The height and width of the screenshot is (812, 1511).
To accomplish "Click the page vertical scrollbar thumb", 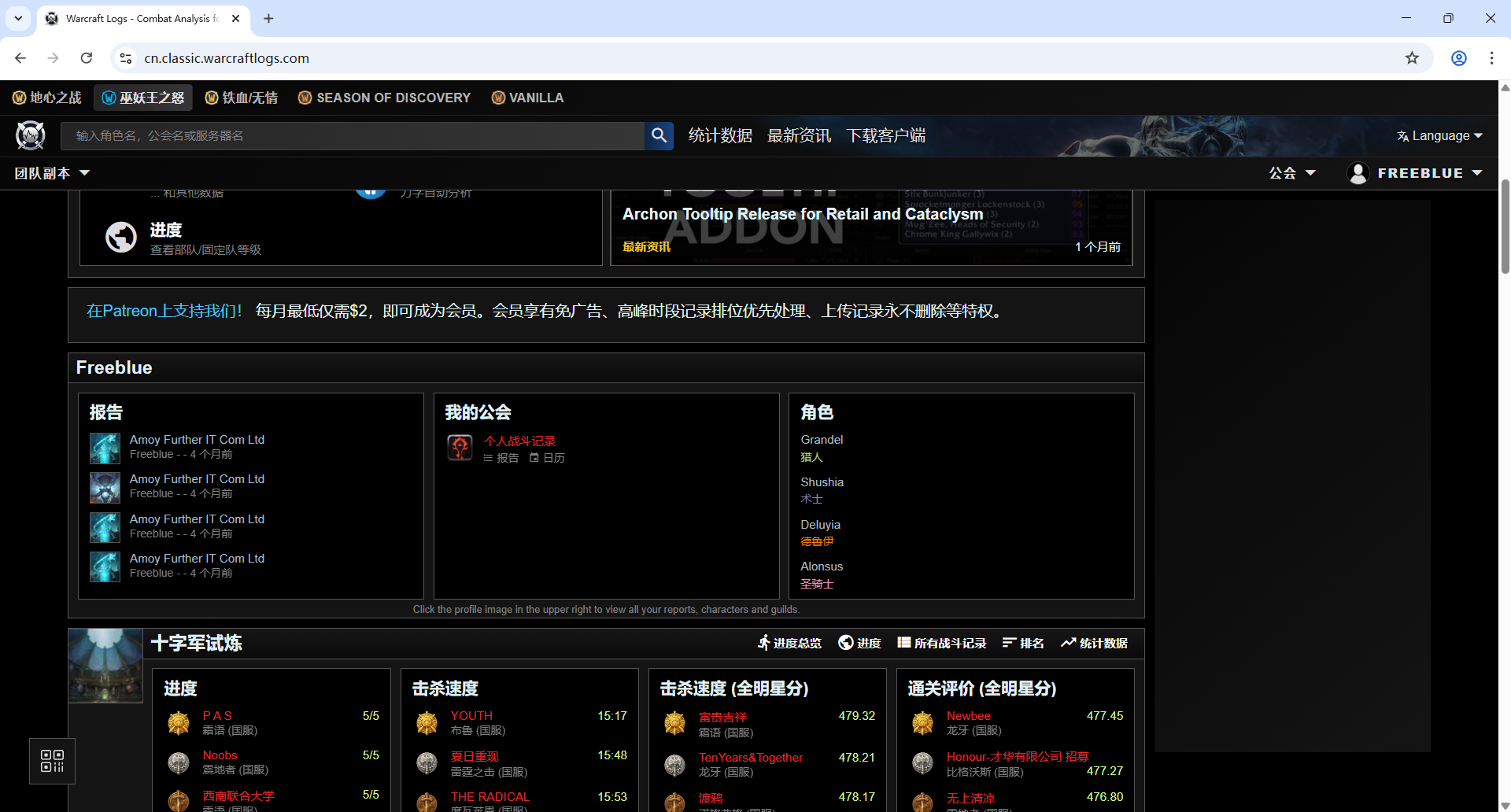I will [1505, 226].
